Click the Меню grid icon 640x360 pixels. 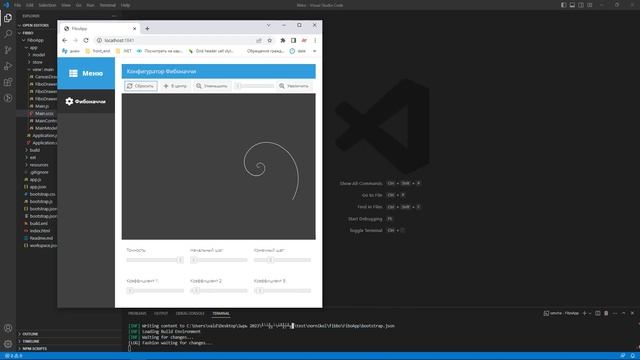pos(73,73)
